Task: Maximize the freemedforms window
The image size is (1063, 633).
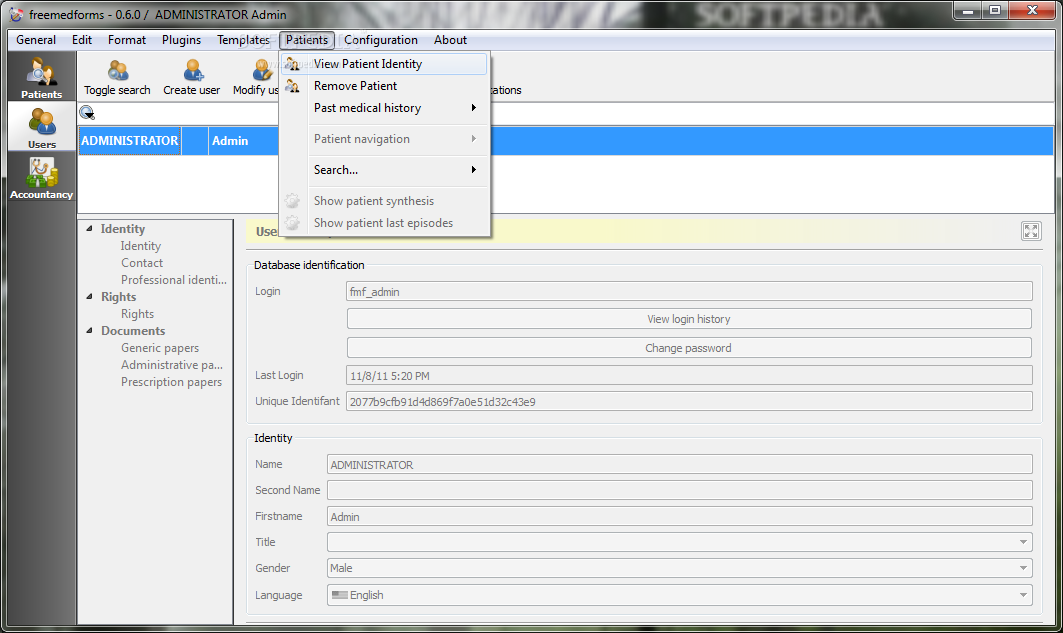Action: (995, 11)
